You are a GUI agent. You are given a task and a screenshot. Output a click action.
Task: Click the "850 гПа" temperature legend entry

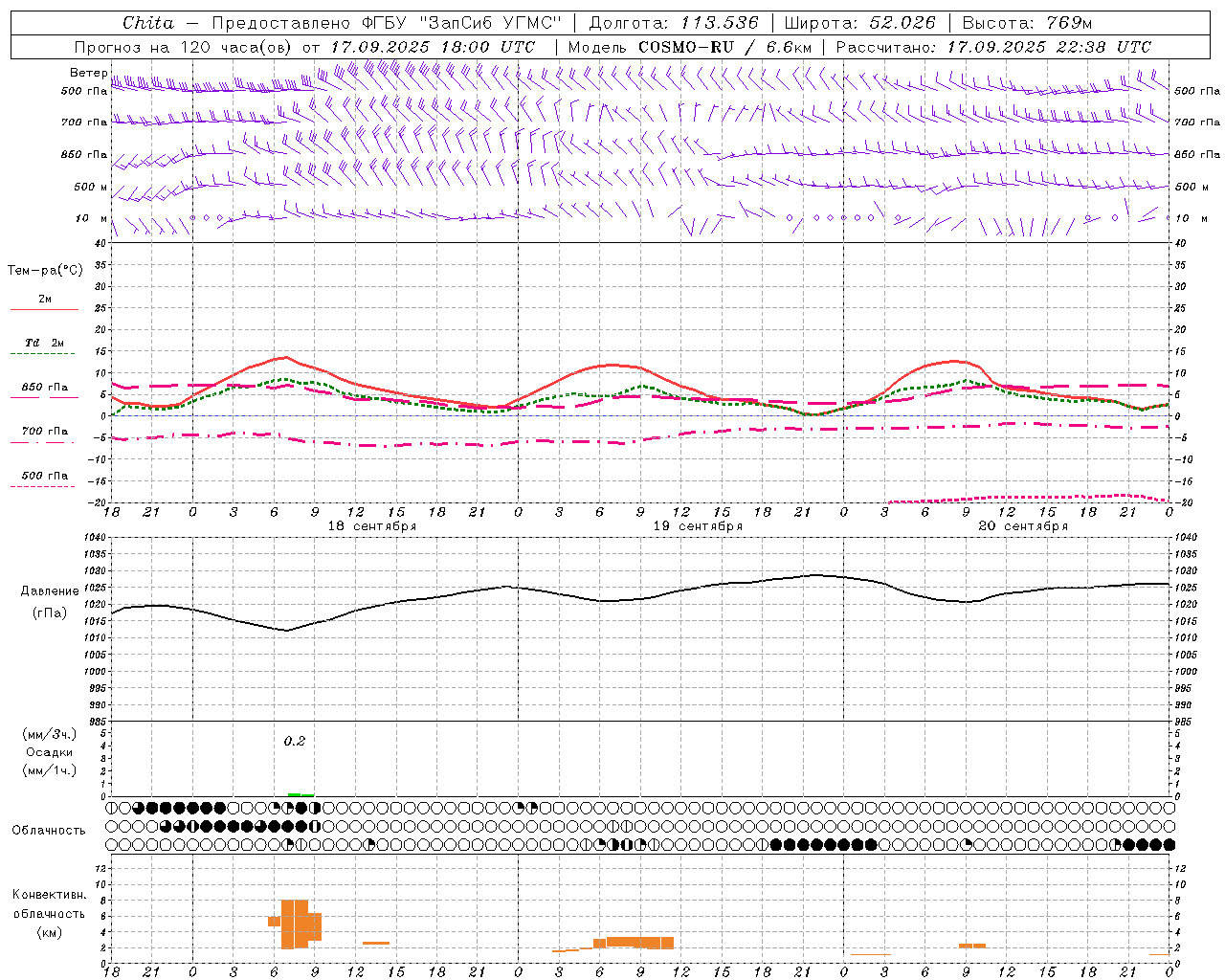[45, 388]
